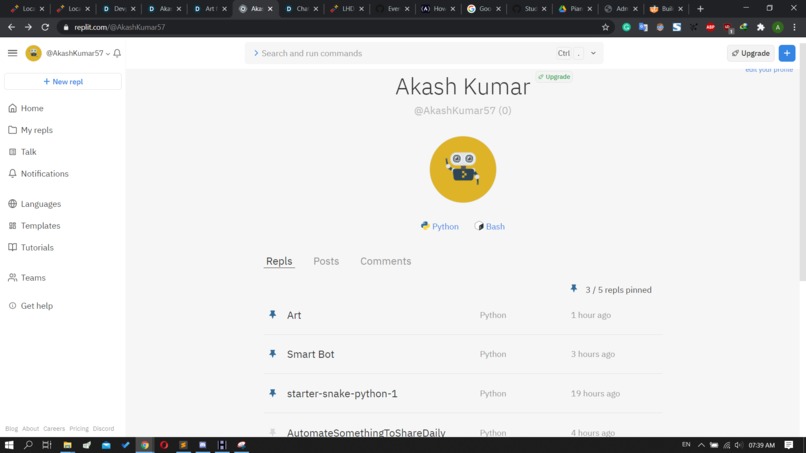Open Teams in sidebar
This screenshot has height=453, width=806.
click(27, 278)
